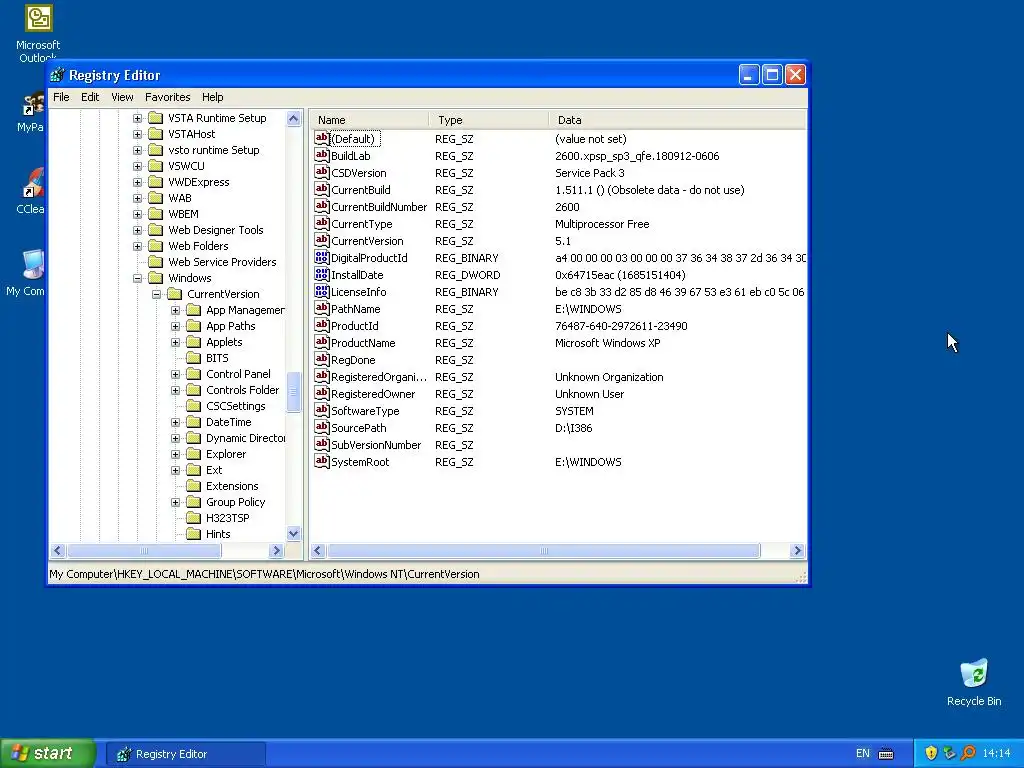The width and height of the screenshot is (1024, 768).
Task: Sort by the Type column header
Action: (488, 120)
